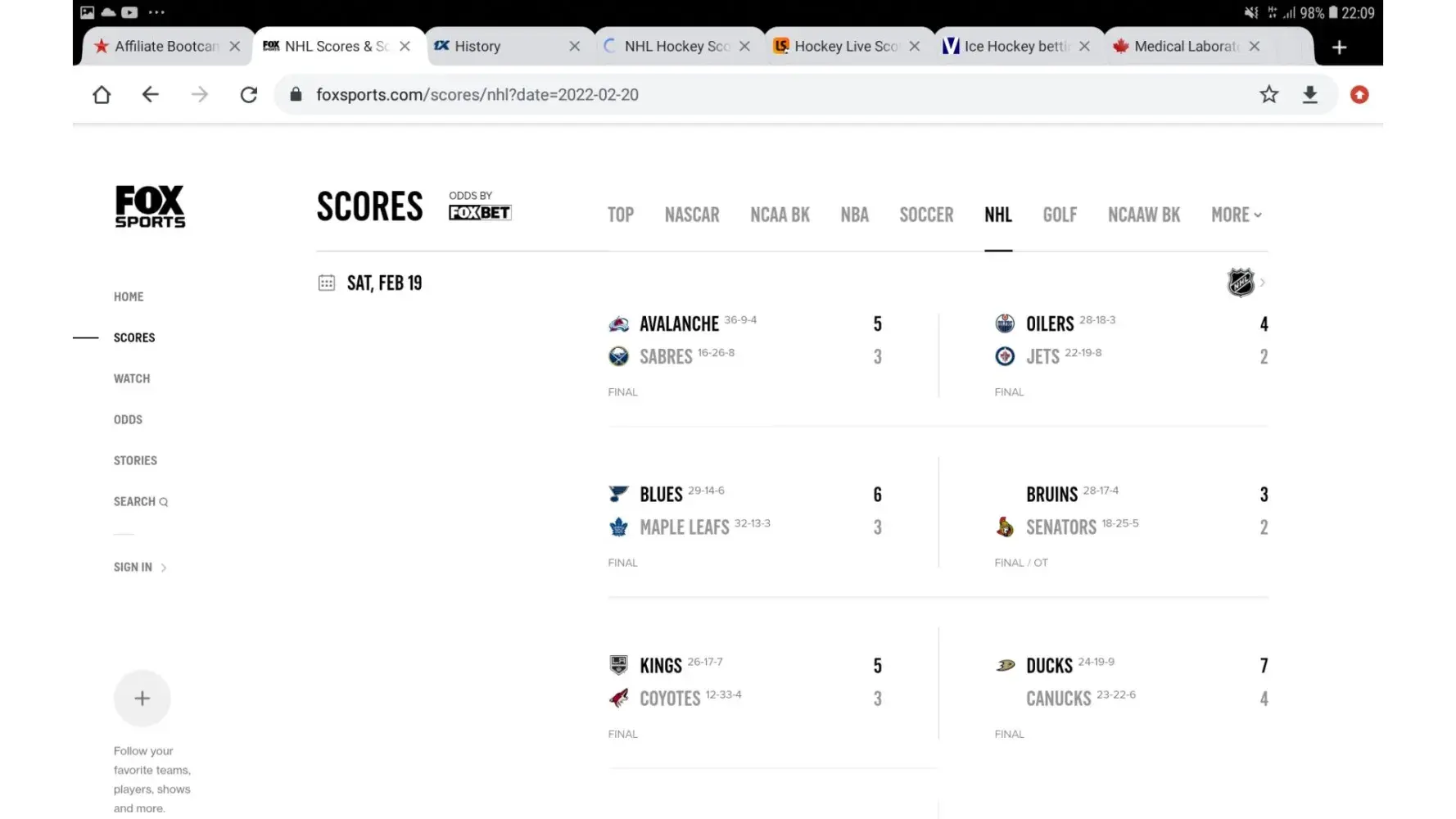1456x819 pixels.
Task: Reload the Fox Sports page
Action: pyautogui.click(x=249, y=95)
